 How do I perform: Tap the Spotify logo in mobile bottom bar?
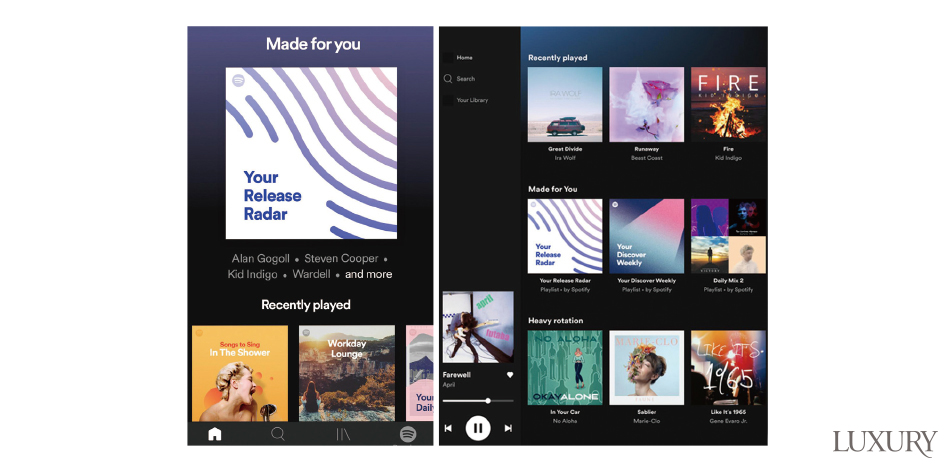point(408,434)
